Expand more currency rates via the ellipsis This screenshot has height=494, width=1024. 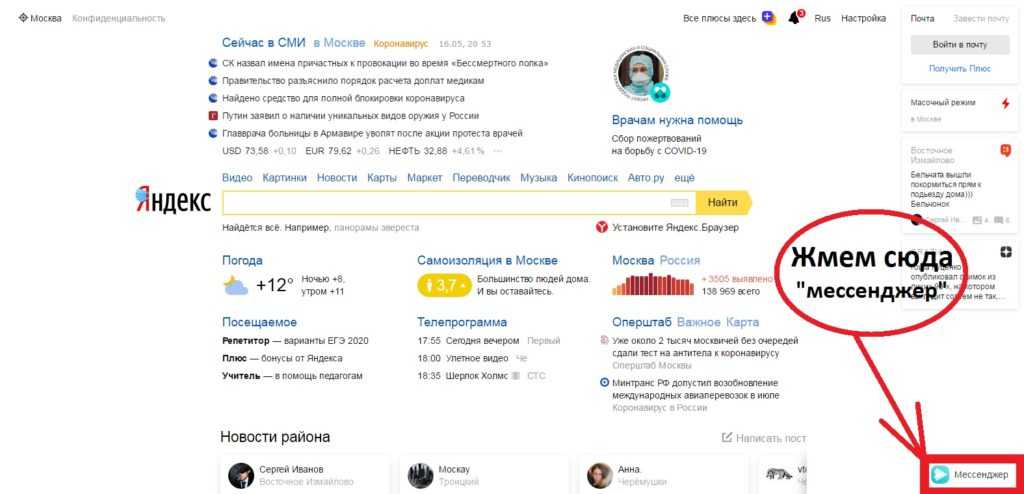point(497,151)
